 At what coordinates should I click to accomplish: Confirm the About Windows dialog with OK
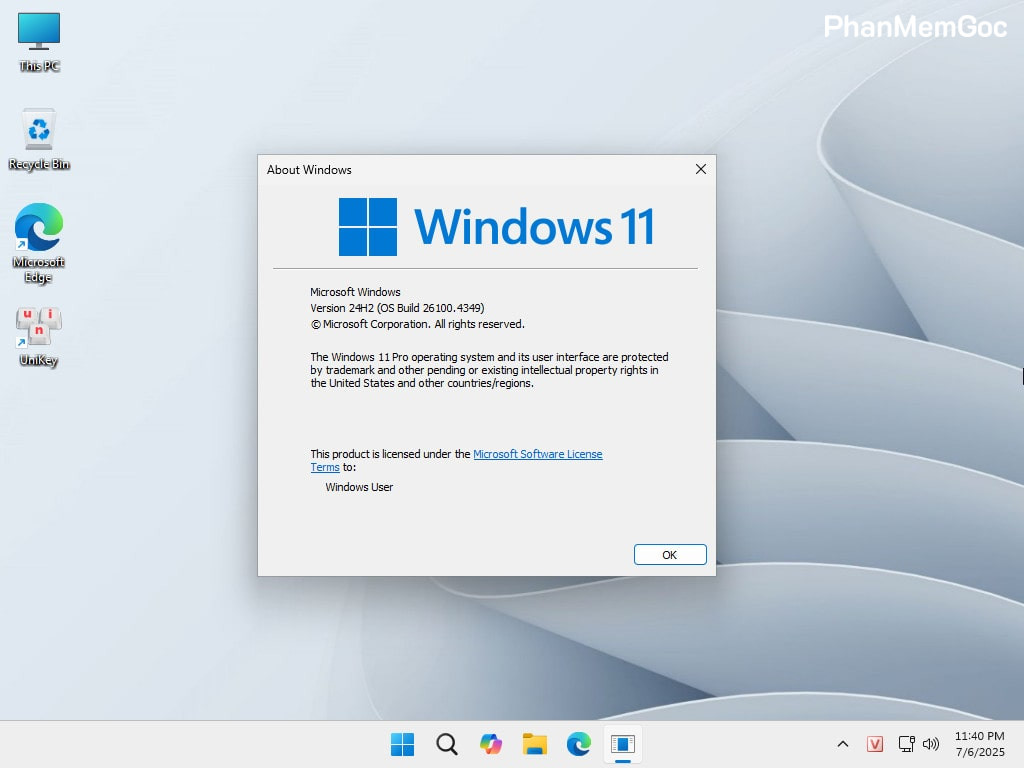[x=670, y=554]
